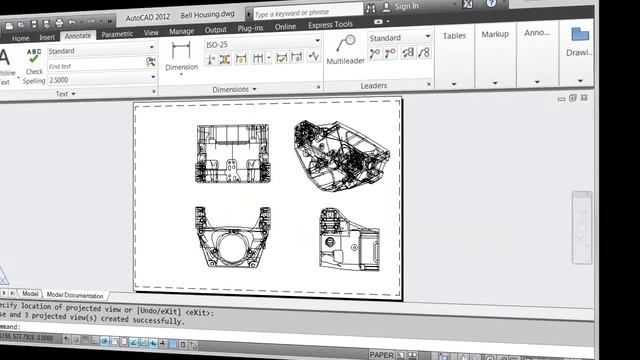Toggle Snap Mode in the status bar
This screenshot has width=640, height=360.
pos(76,340)
